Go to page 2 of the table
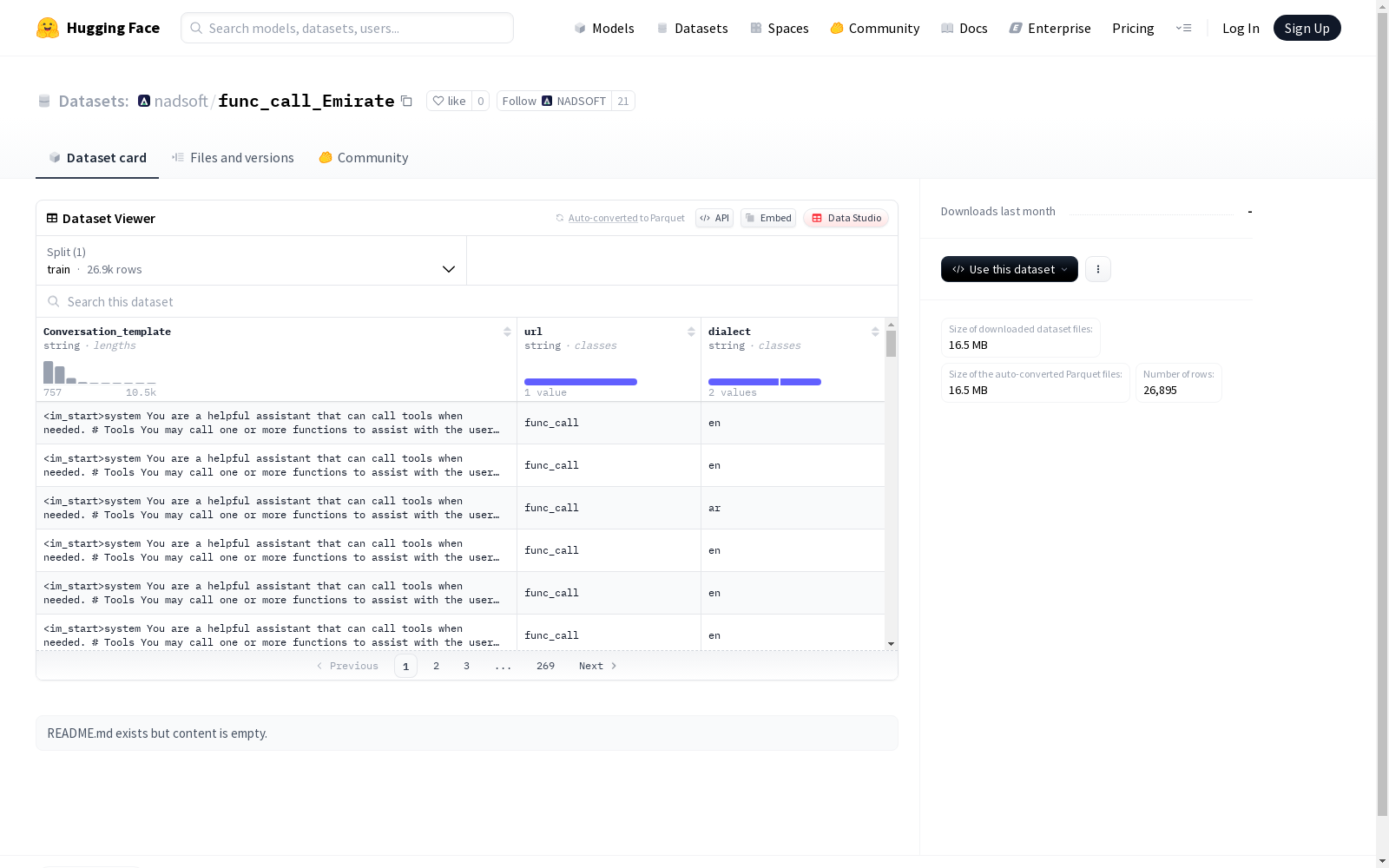This screenshot has width=1389, height=868. coord(436,666)
